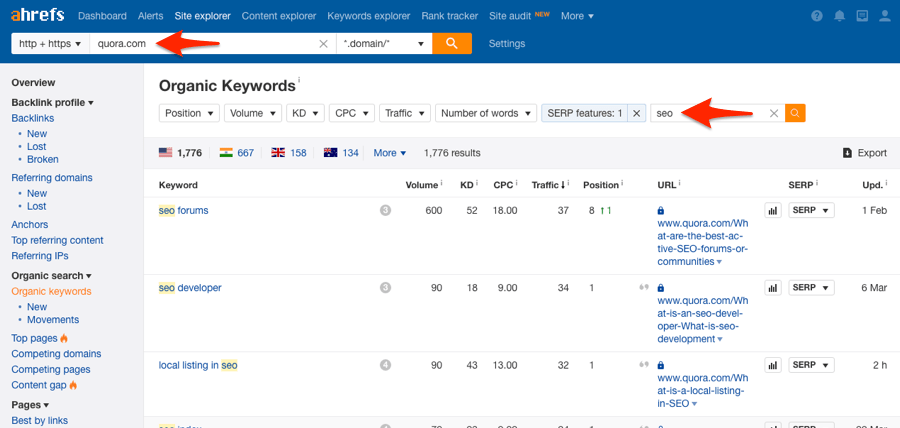This screenshot has width=900, height=428.
Task: Sort by the Volume column header
Action: [x=422, y=185]
